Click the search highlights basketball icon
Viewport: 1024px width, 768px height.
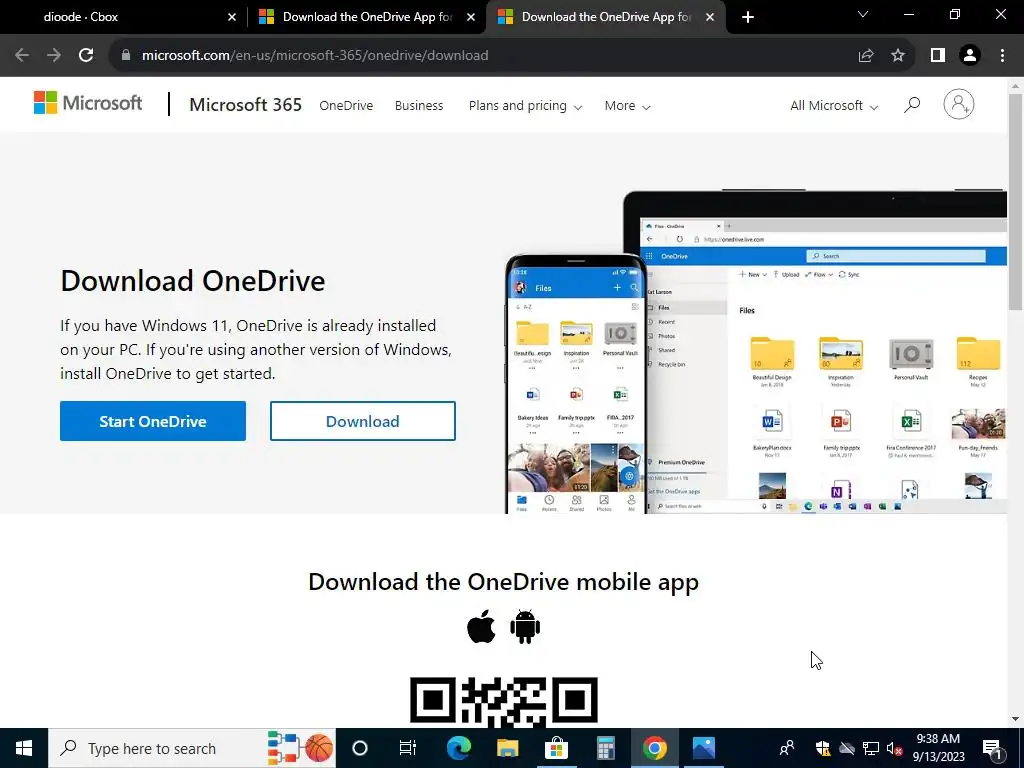pyautogui.click(x=319, y=748)
